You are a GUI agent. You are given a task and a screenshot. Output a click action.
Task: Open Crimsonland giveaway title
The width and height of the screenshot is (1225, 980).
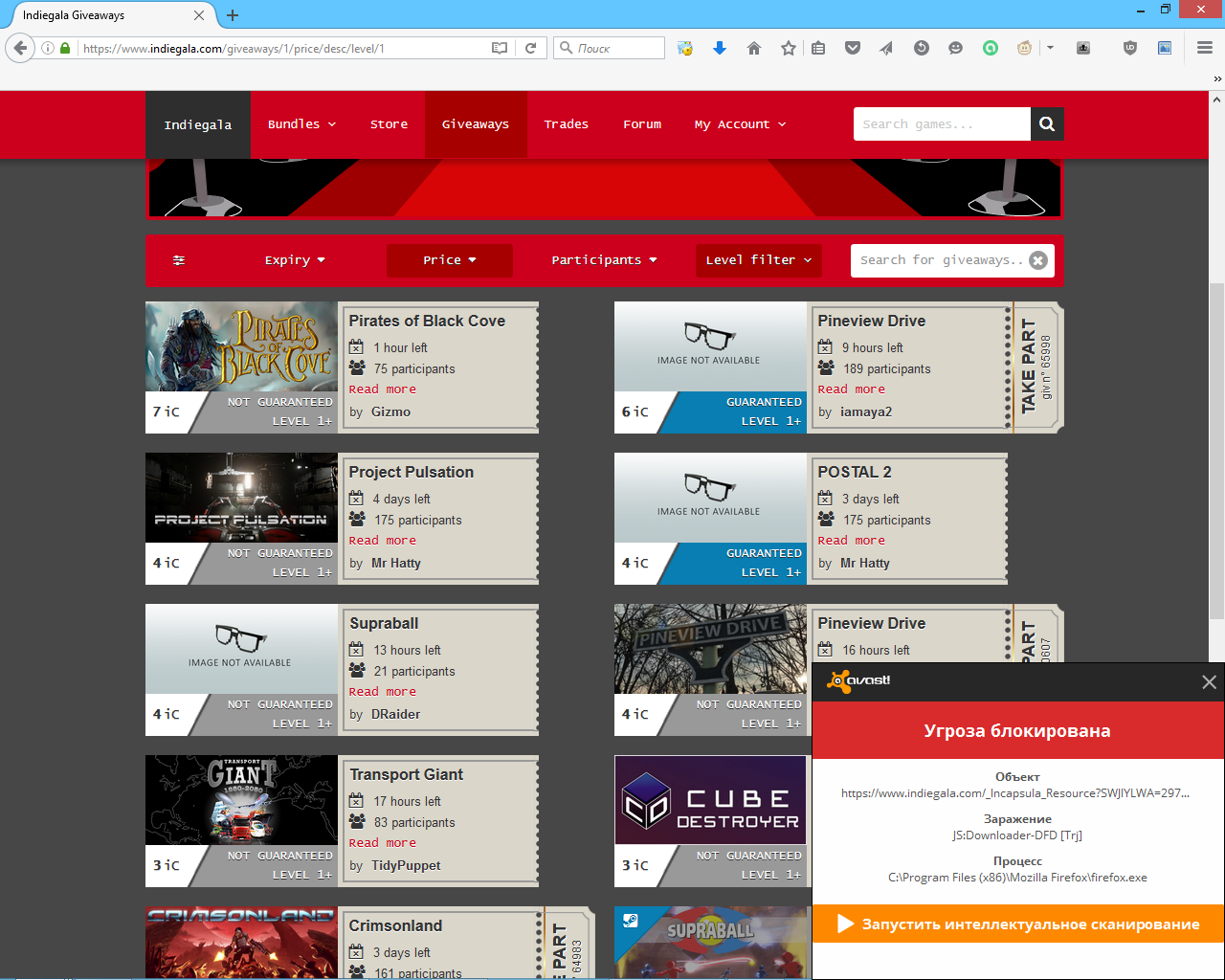pos(395,925)
